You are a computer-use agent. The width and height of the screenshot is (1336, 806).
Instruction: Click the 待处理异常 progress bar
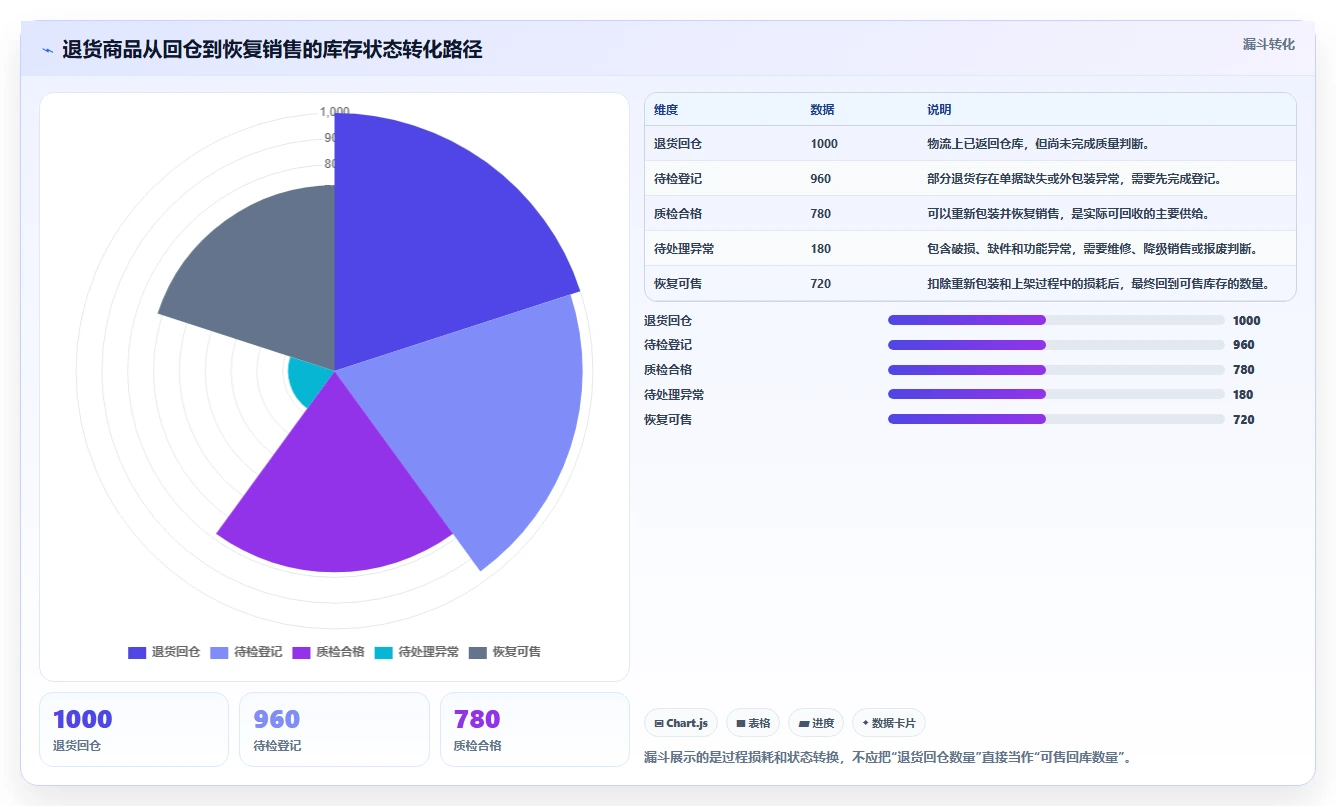click(1056, 394)
